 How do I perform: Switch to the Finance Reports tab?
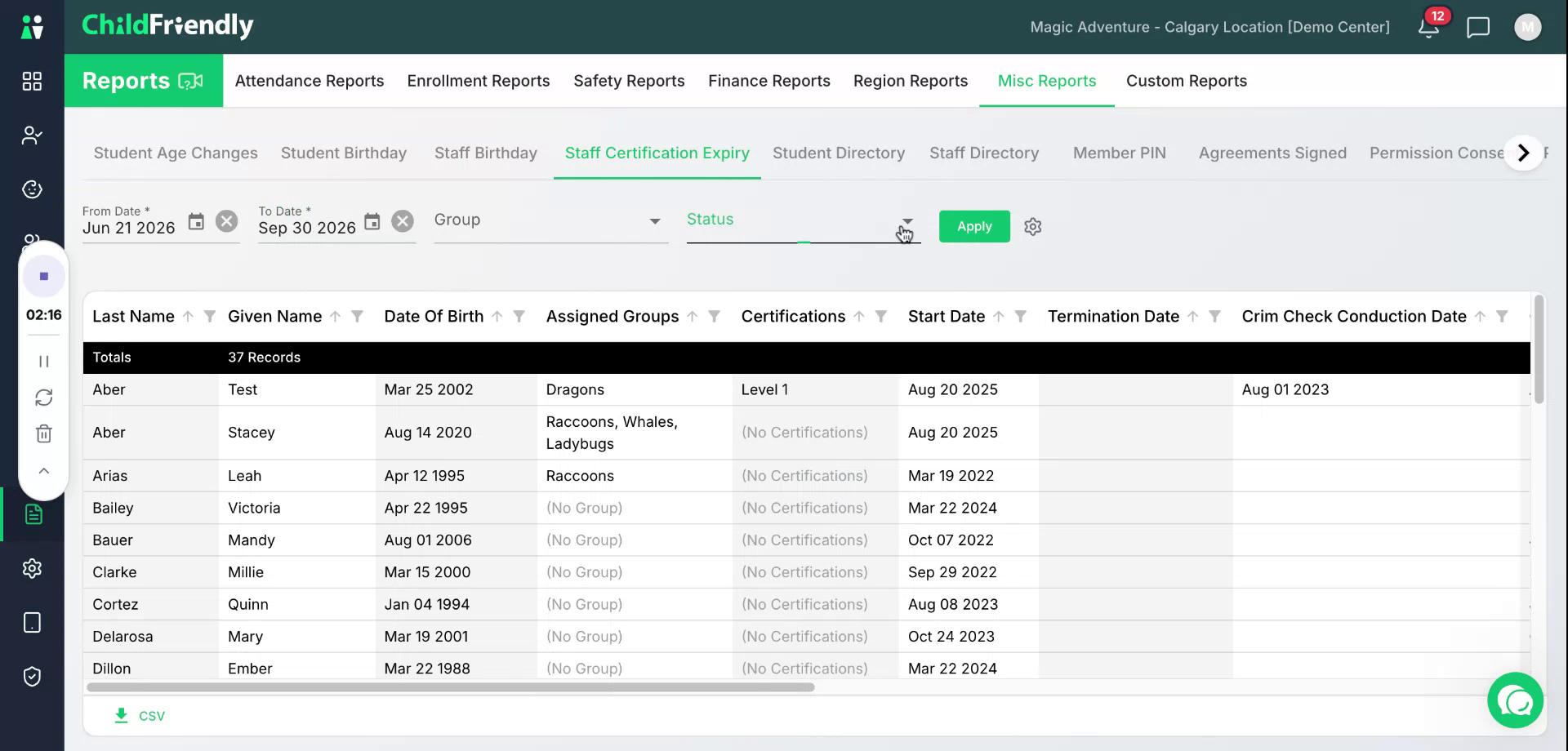769,81
